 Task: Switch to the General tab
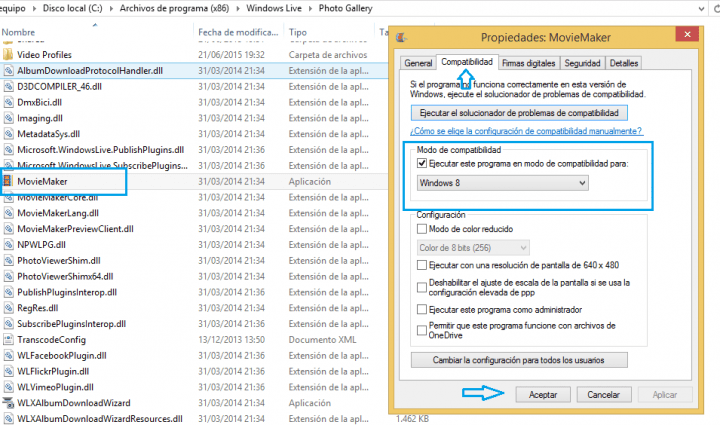click(x=418, y=63)
